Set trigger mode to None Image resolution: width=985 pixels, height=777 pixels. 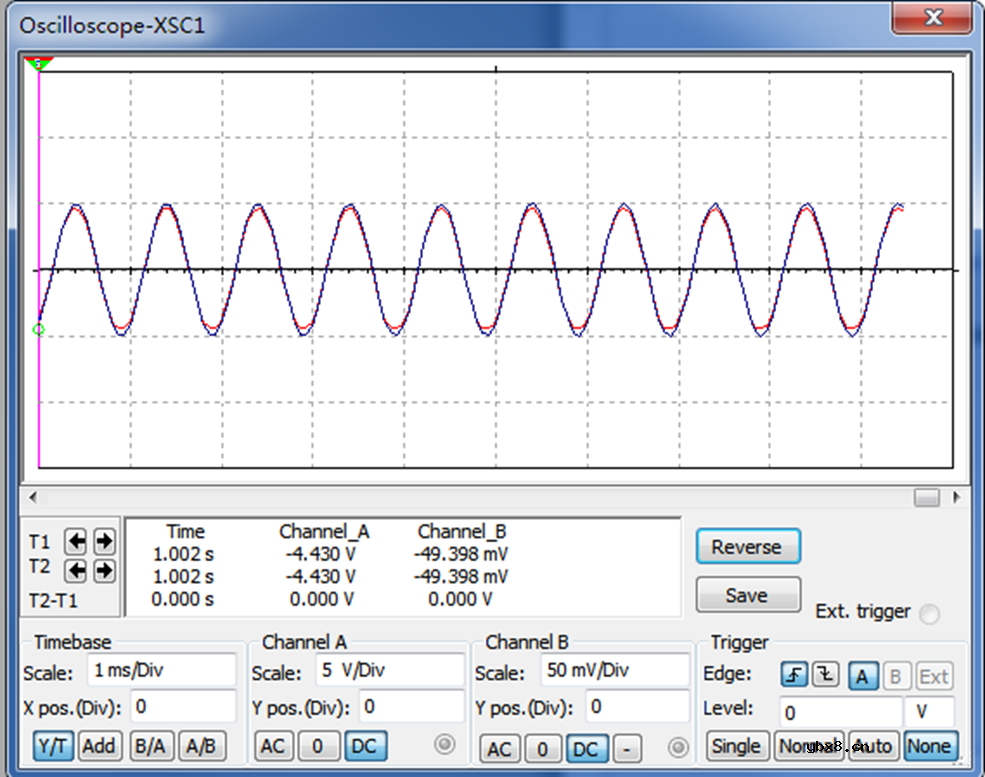[x=929, y=746]
